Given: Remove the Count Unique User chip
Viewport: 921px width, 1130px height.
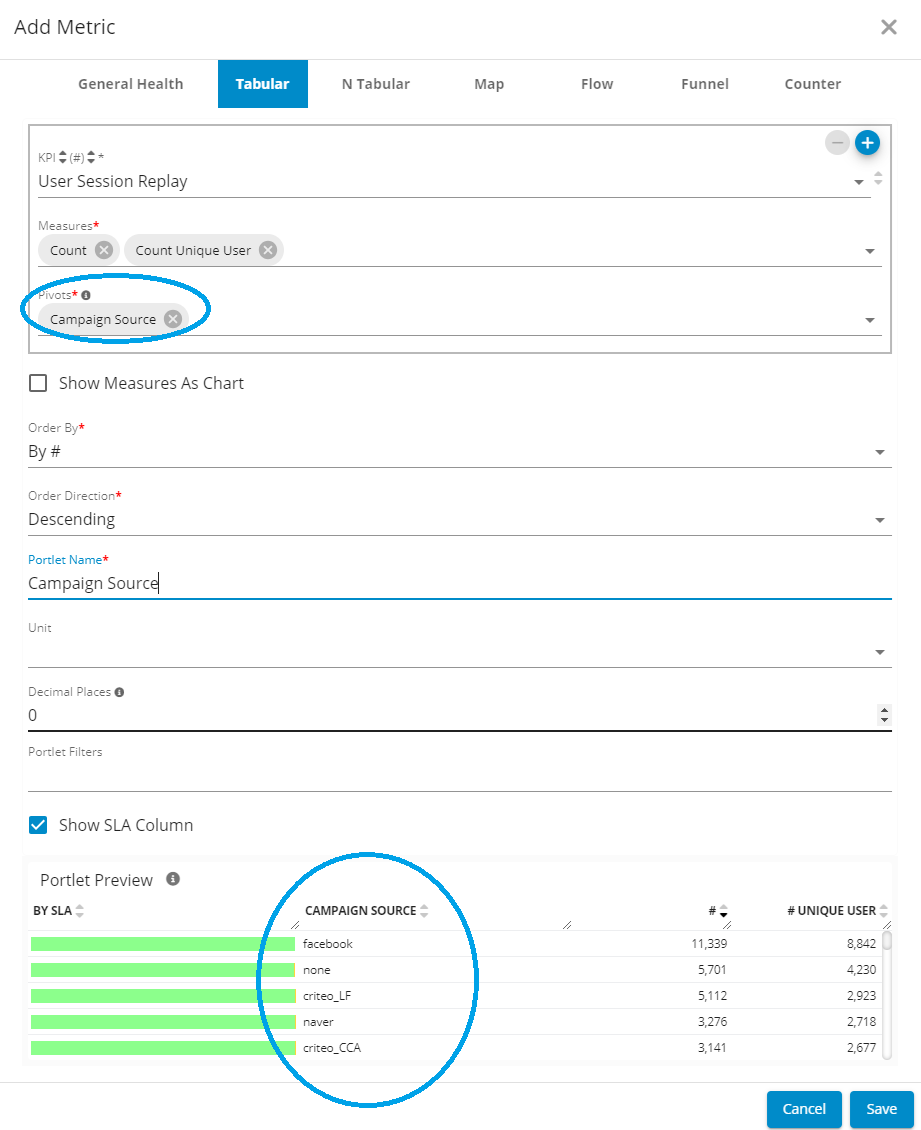Looking at the screenshot, I should tap(268, 250).
